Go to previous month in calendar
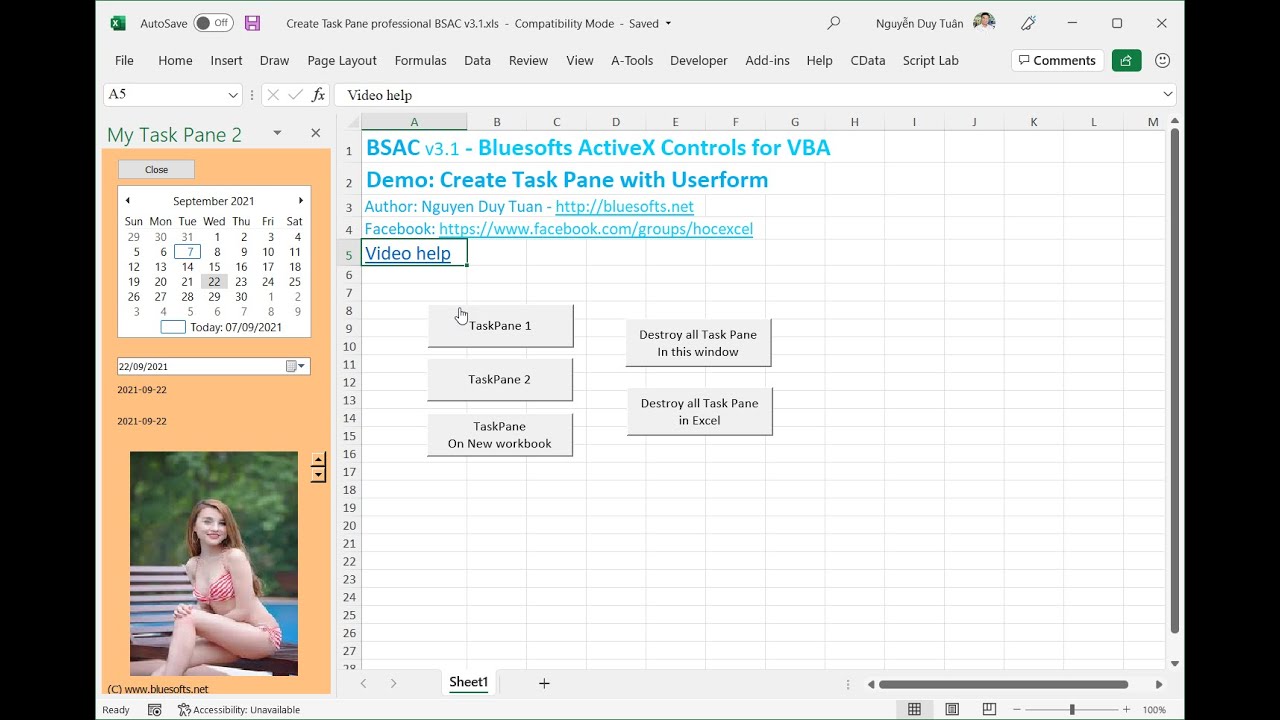The height and width of the screenshot is (720, 1280). point(127,201)
